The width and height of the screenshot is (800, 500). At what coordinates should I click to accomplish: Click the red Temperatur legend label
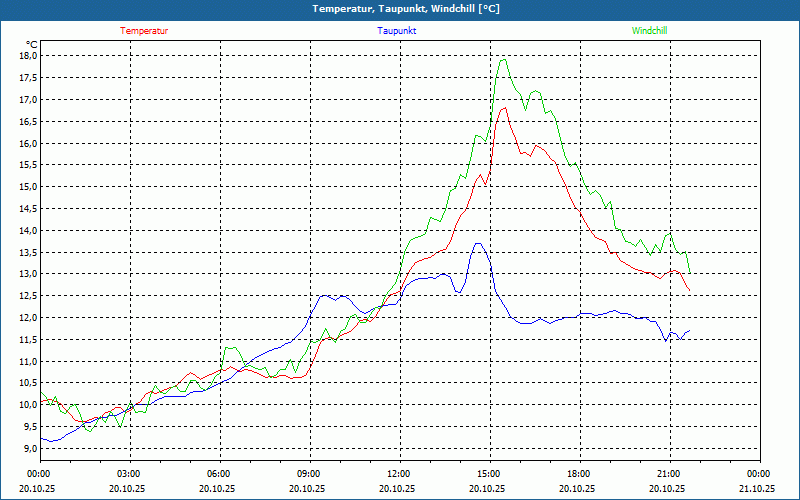pyautogui.click(x=144, y=31)
